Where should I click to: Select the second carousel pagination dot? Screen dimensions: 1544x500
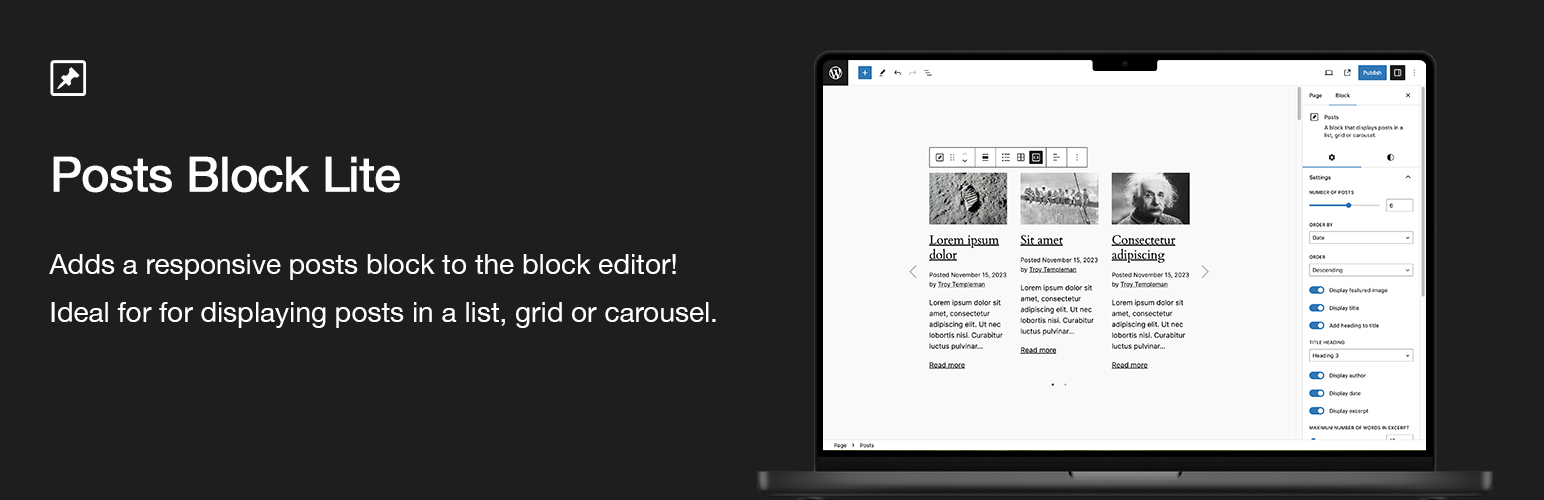pos(1065,384)
